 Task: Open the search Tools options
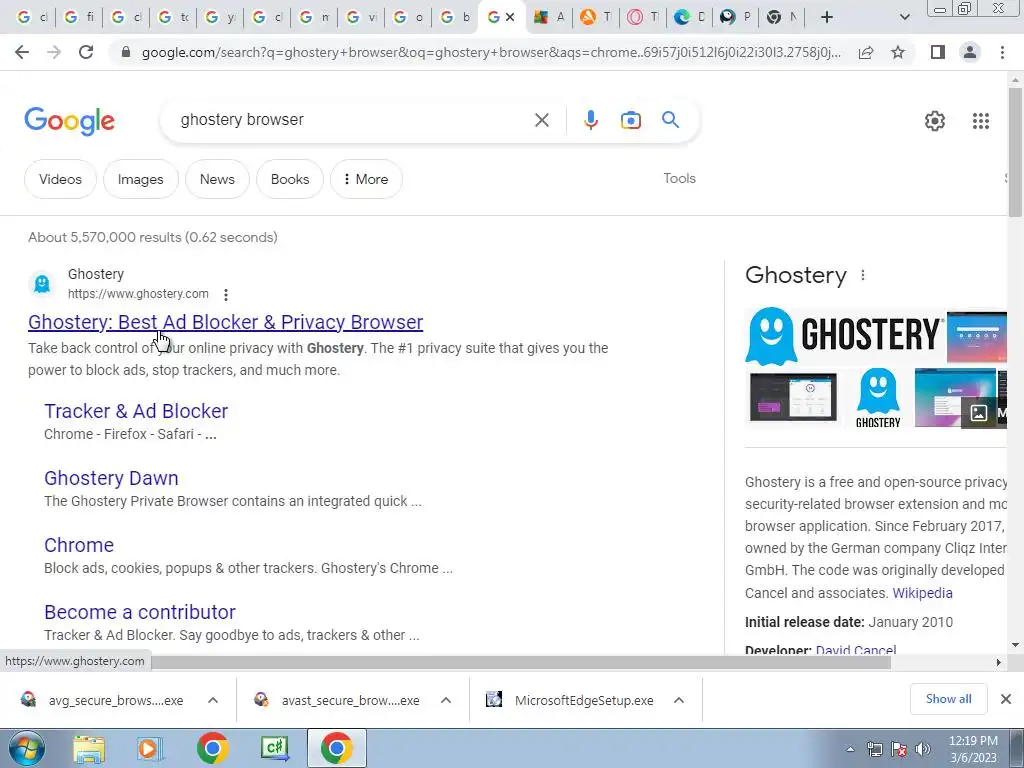[679, 178]
